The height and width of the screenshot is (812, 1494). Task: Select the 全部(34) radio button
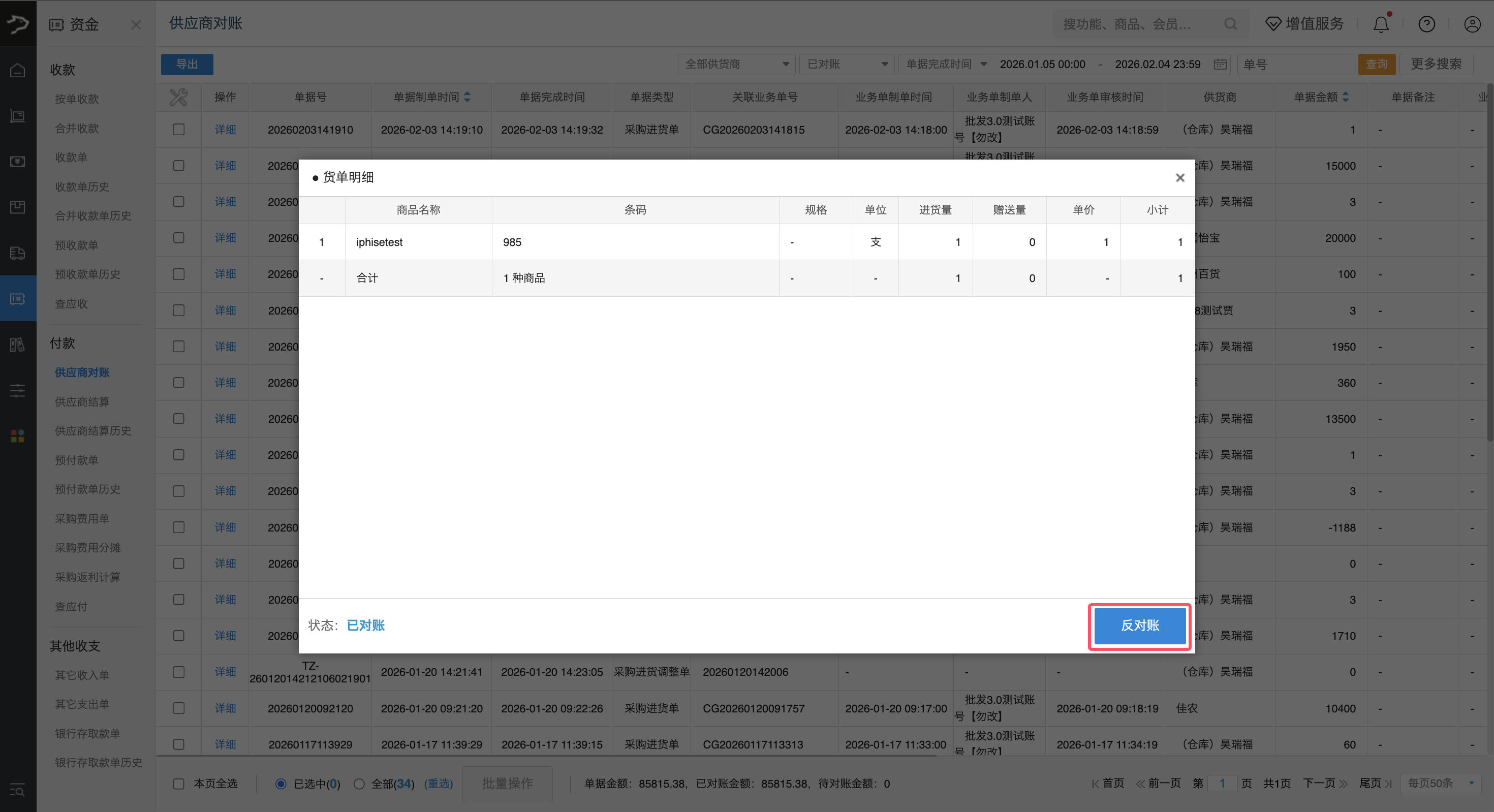pos(359,784)
